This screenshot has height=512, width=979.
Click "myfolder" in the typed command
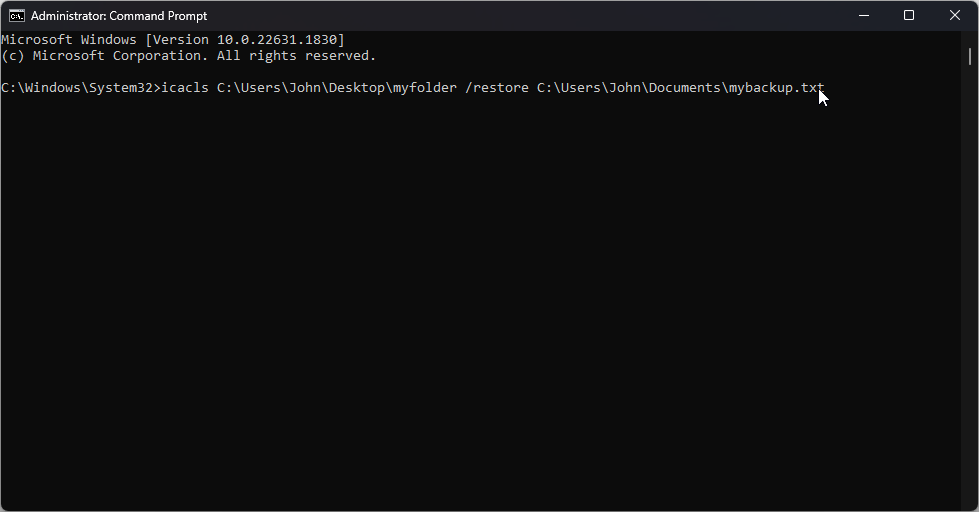[x=424, y=88]
